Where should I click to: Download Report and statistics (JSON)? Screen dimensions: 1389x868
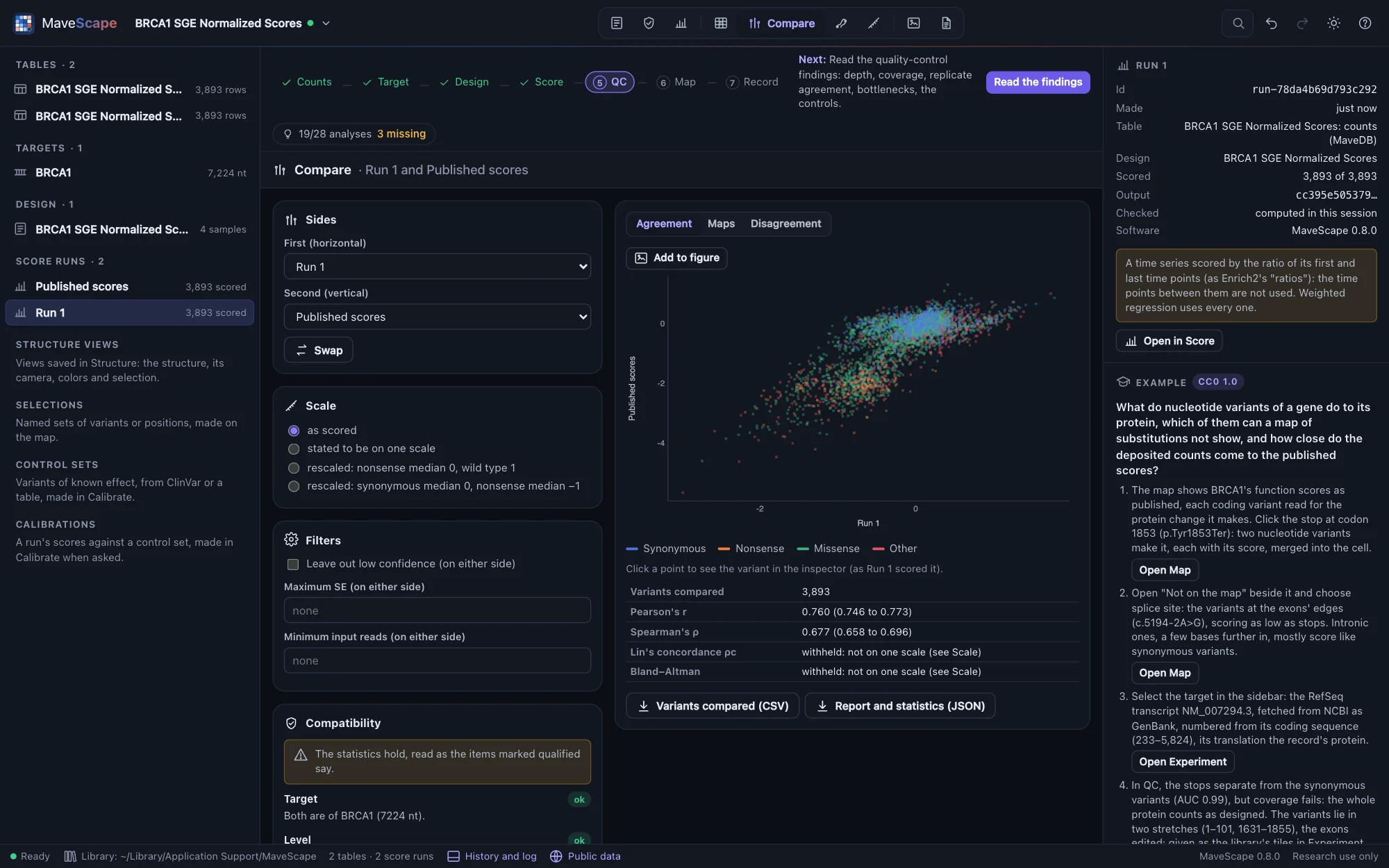click(900, 706)
